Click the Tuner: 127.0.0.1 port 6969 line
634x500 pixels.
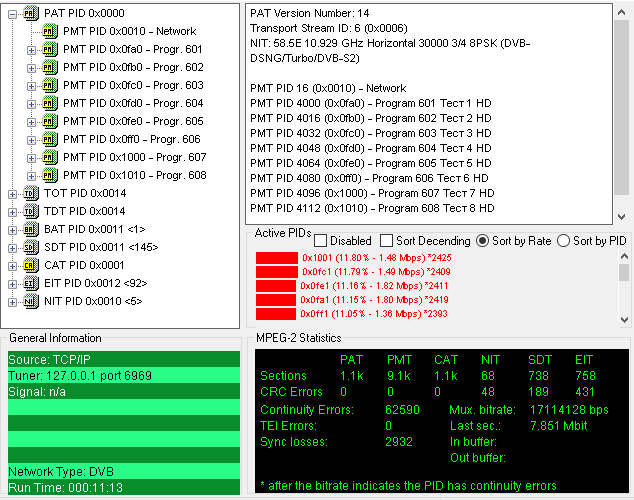[124, 376]
